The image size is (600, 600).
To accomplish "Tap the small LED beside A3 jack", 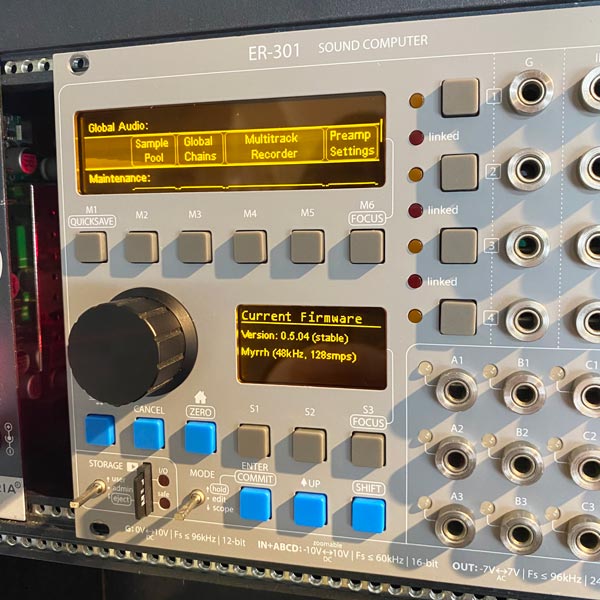I will tap(424, 502).
